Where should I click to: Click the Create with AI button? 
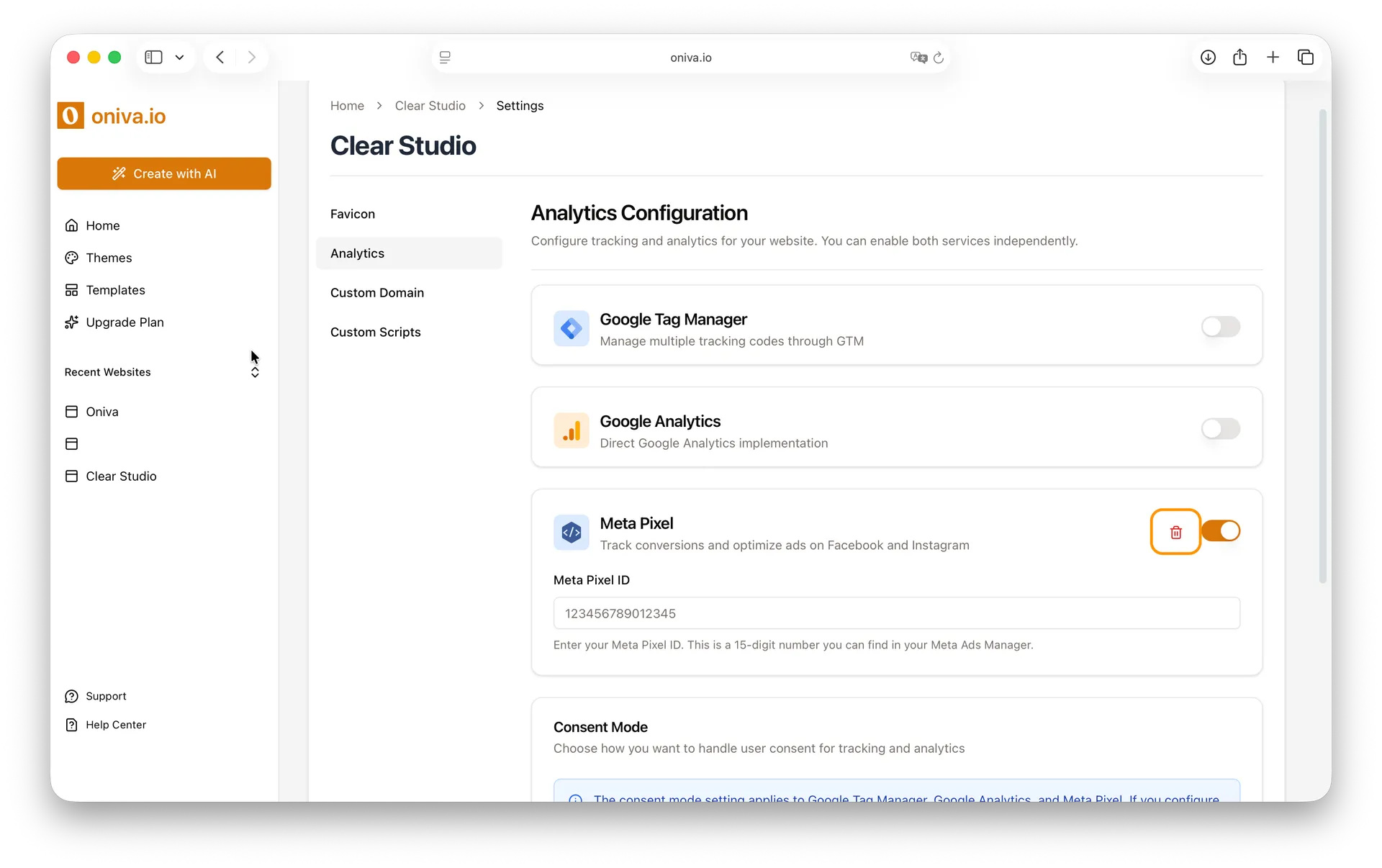pyautogui.click(x=164, y=173)
